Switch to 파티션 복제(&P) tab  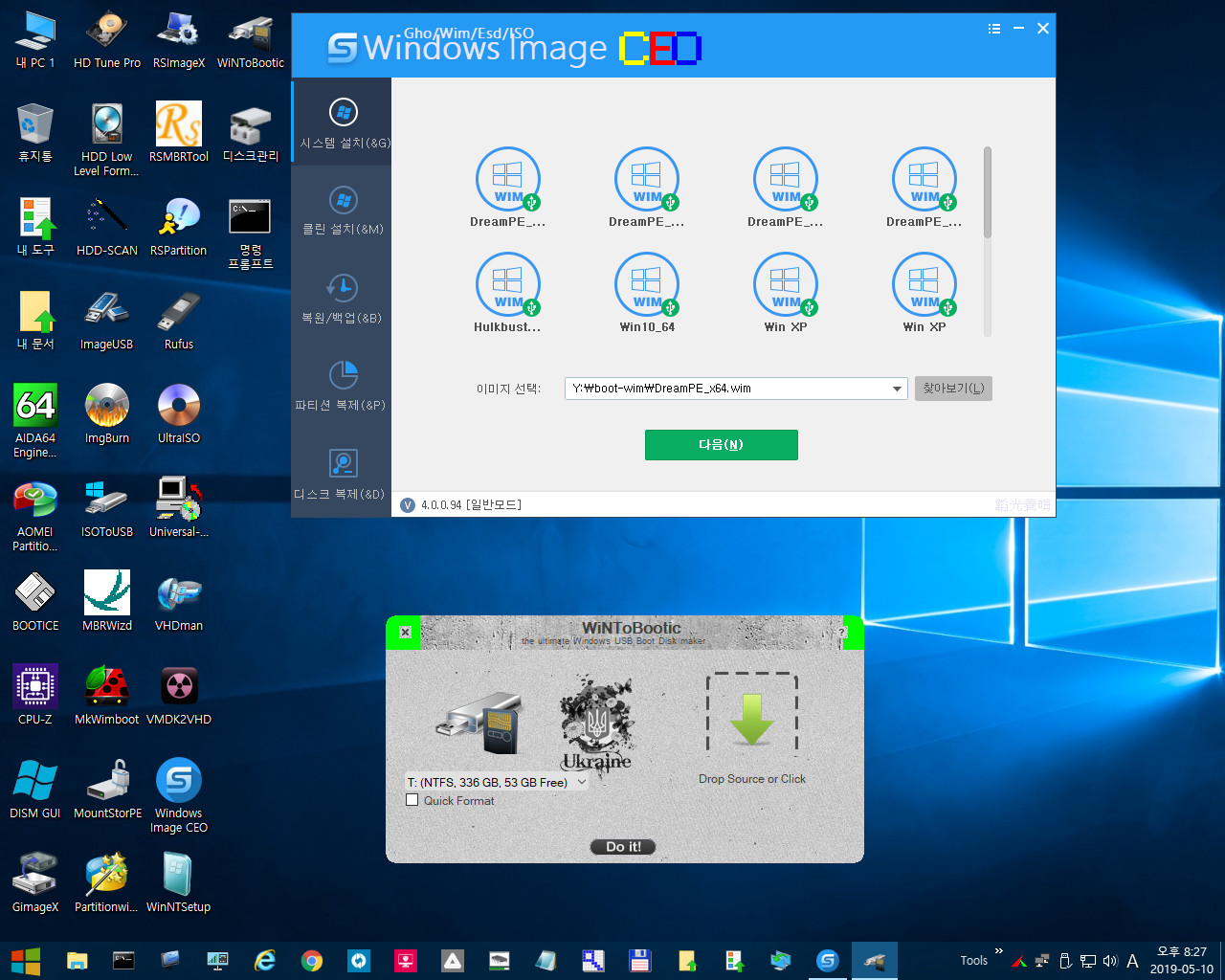click(x=343, y=387)
